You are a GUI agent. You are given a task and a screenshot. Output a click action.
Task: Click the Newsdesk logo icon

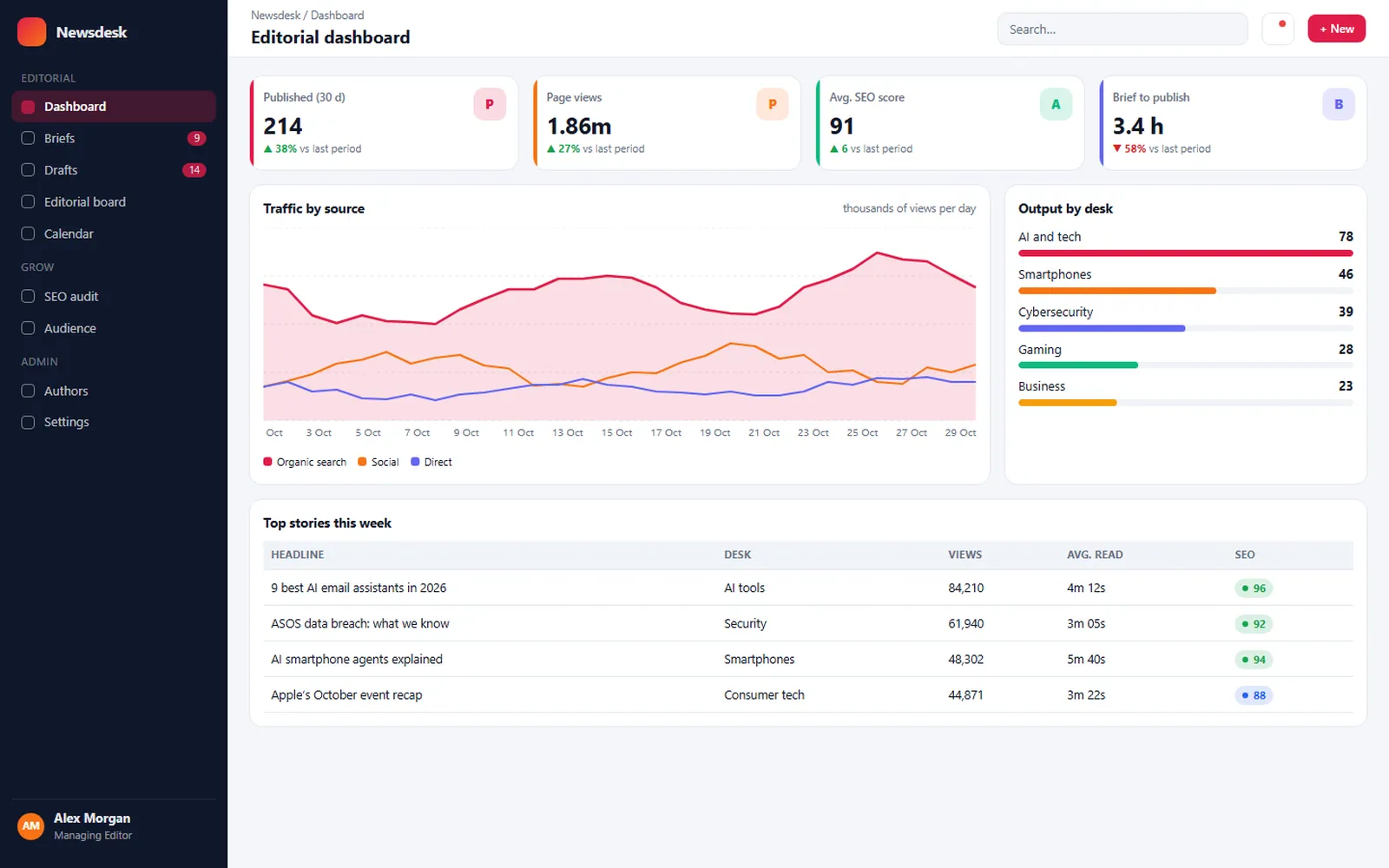point(32,32)
